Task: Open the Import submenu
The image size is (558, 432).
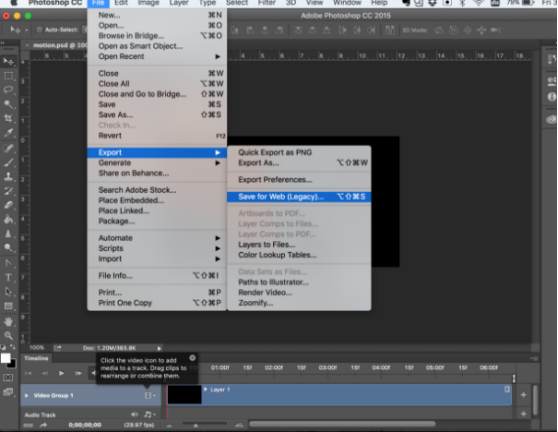Action: (157, 259)
